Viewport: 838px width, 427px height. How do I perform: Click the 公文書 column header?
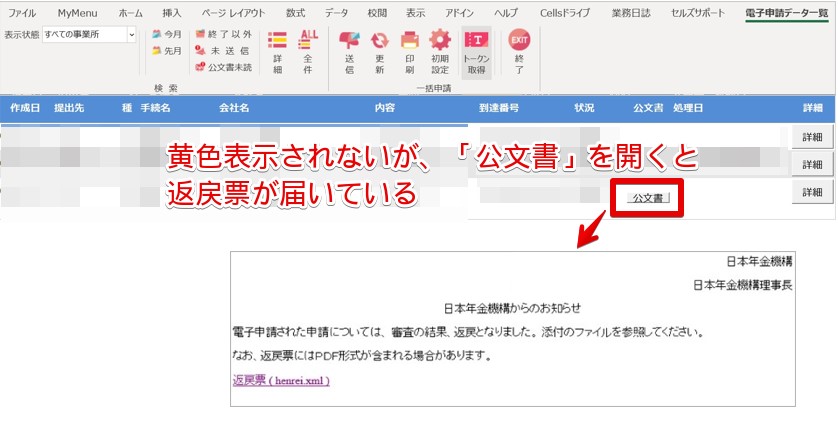648,108
